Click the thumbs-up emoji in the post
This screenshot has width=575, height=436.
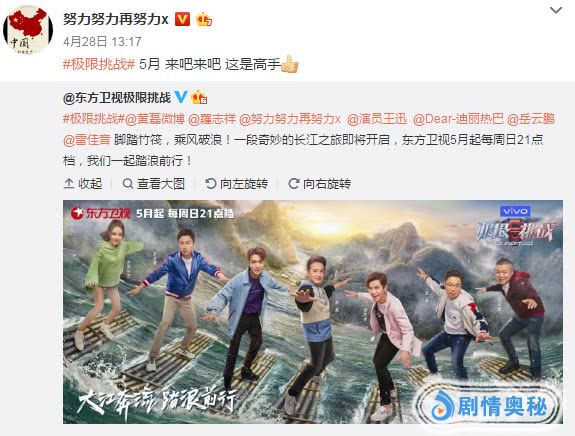(x=290, y=64)
